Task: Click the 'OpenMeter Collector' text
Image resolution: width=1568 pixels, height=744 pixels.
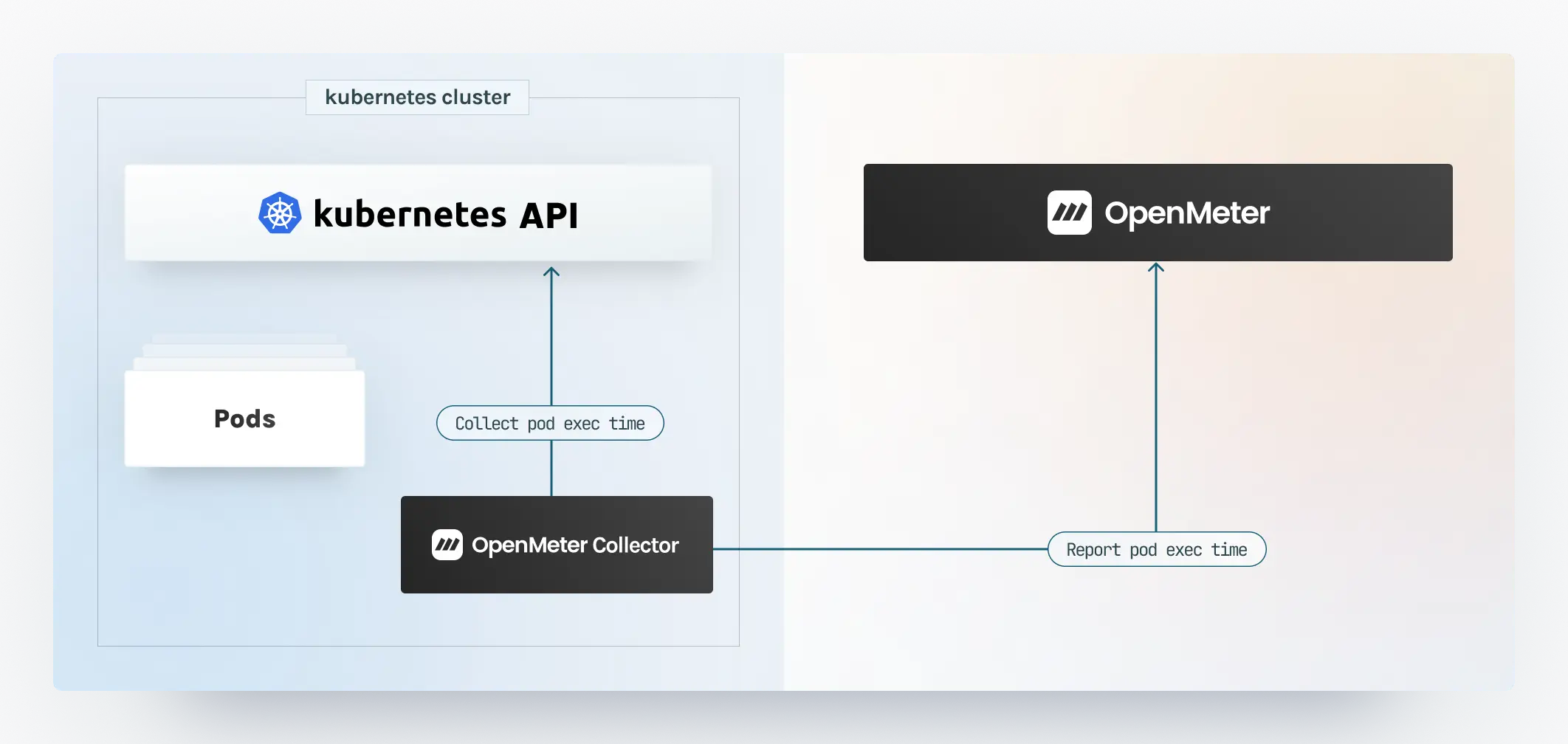Action: [x=575, y=545]
